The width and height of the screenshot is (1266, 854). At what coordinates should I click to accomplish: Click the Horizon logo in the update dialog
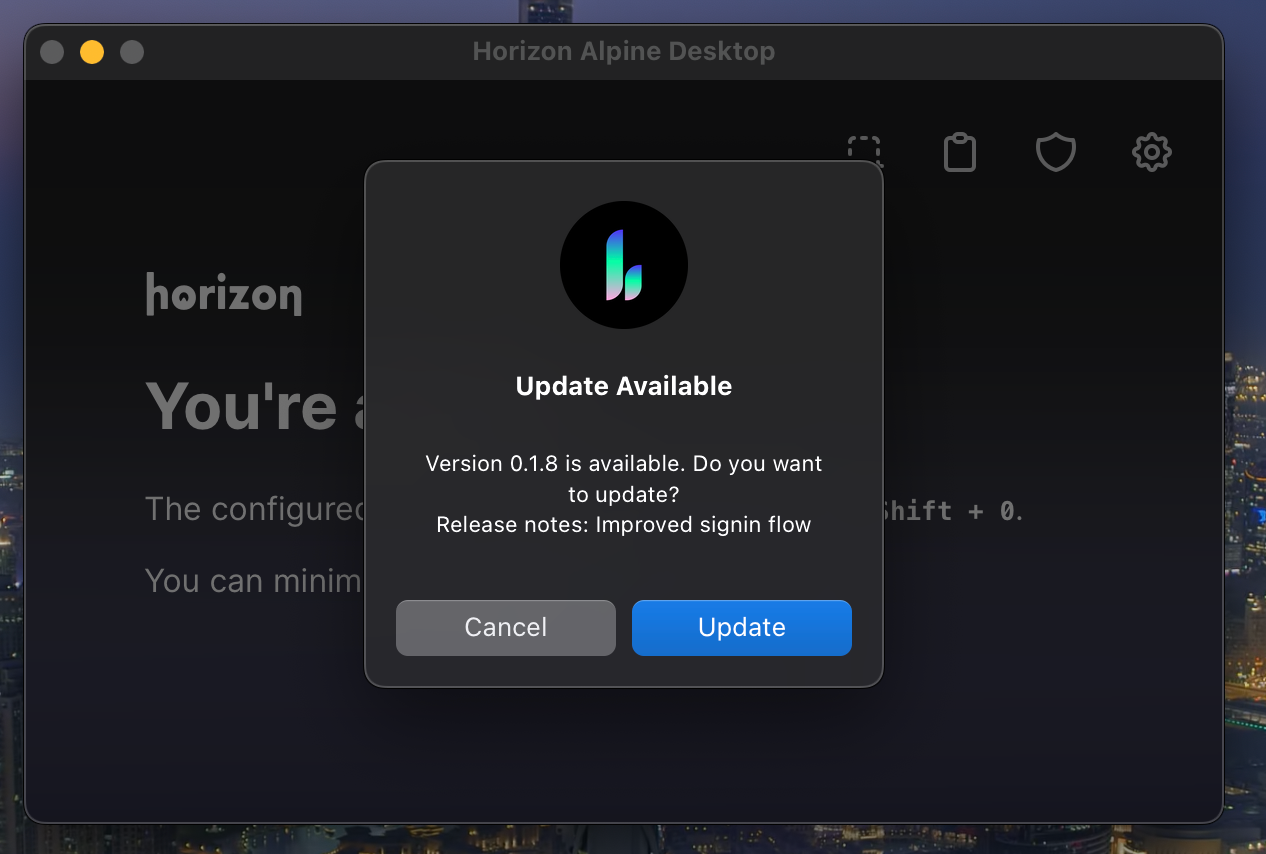pyautogui.click(x=623, y=264)
